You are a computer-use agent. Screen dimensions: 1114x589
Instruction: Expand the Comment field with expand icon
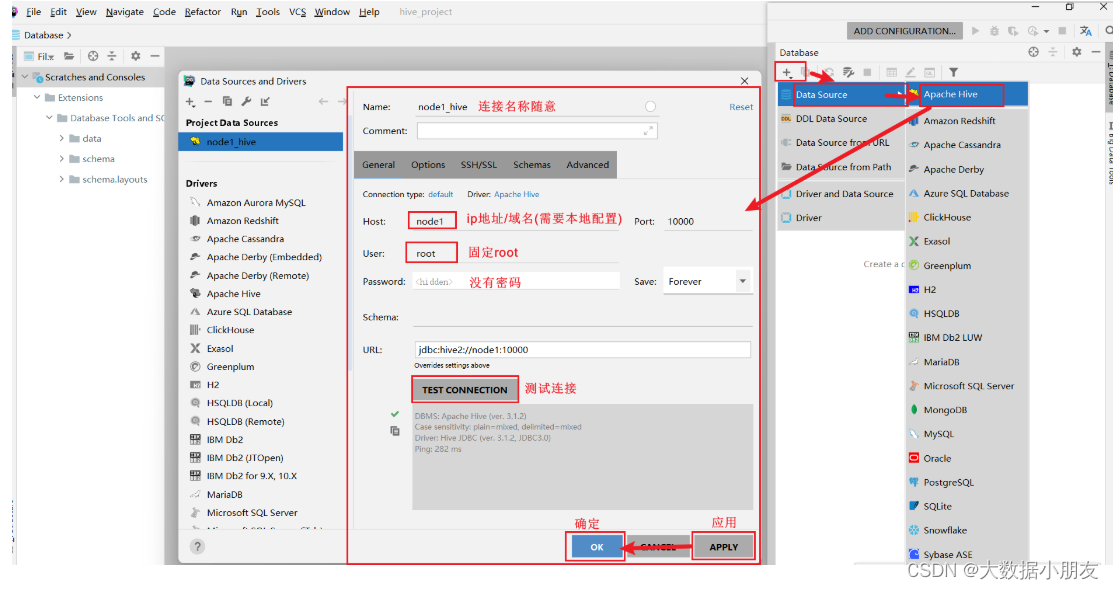coord(648,131)
